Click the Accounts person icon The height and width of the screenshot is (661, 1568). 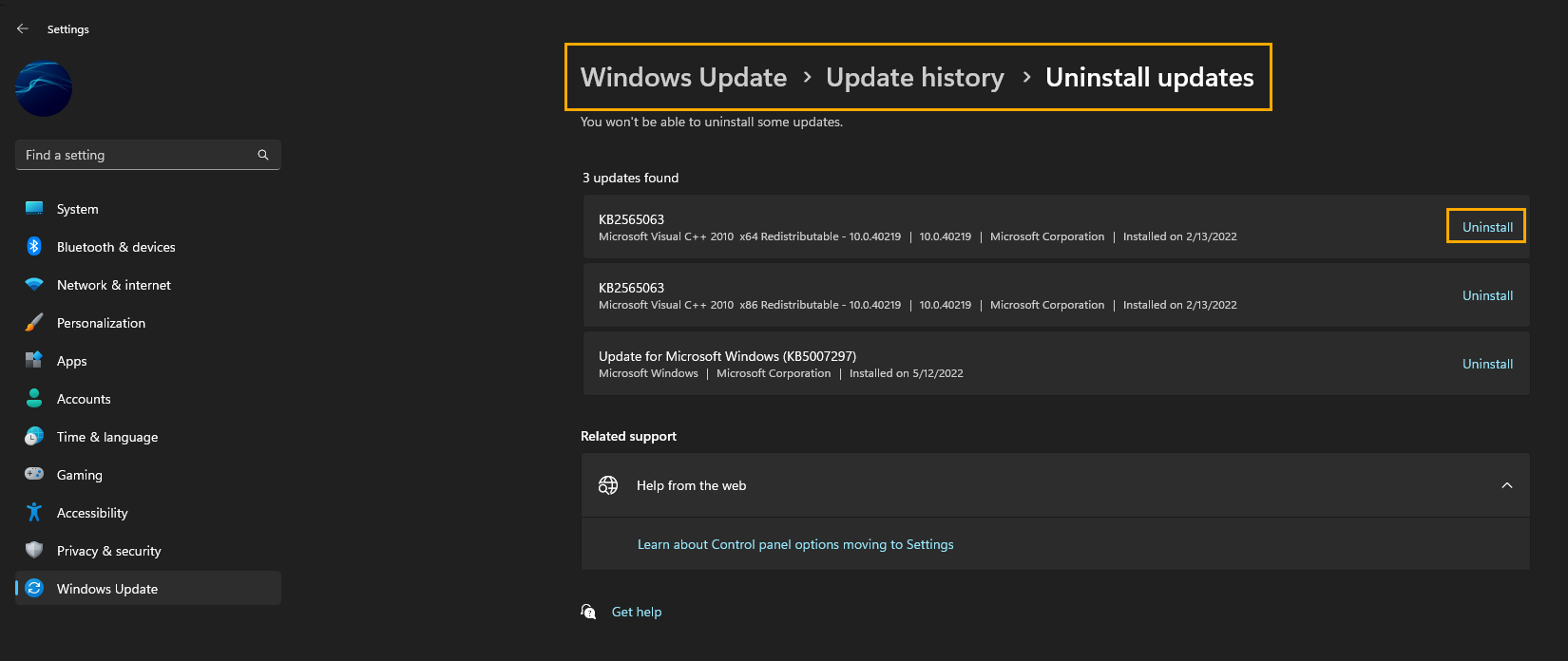(34, 399)
